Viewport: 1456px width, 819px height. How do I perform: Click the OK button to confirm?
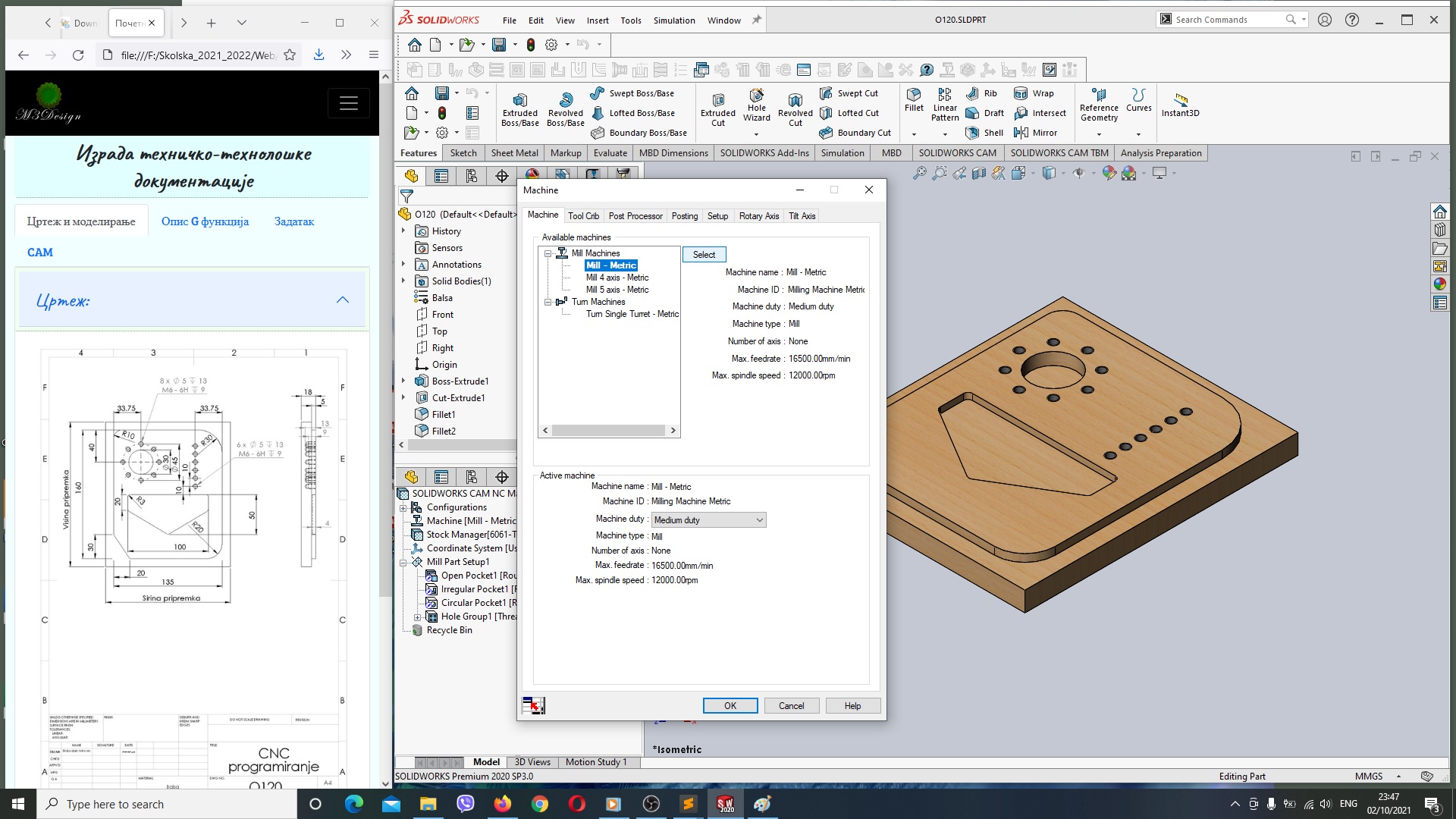[x=729, y=705]
